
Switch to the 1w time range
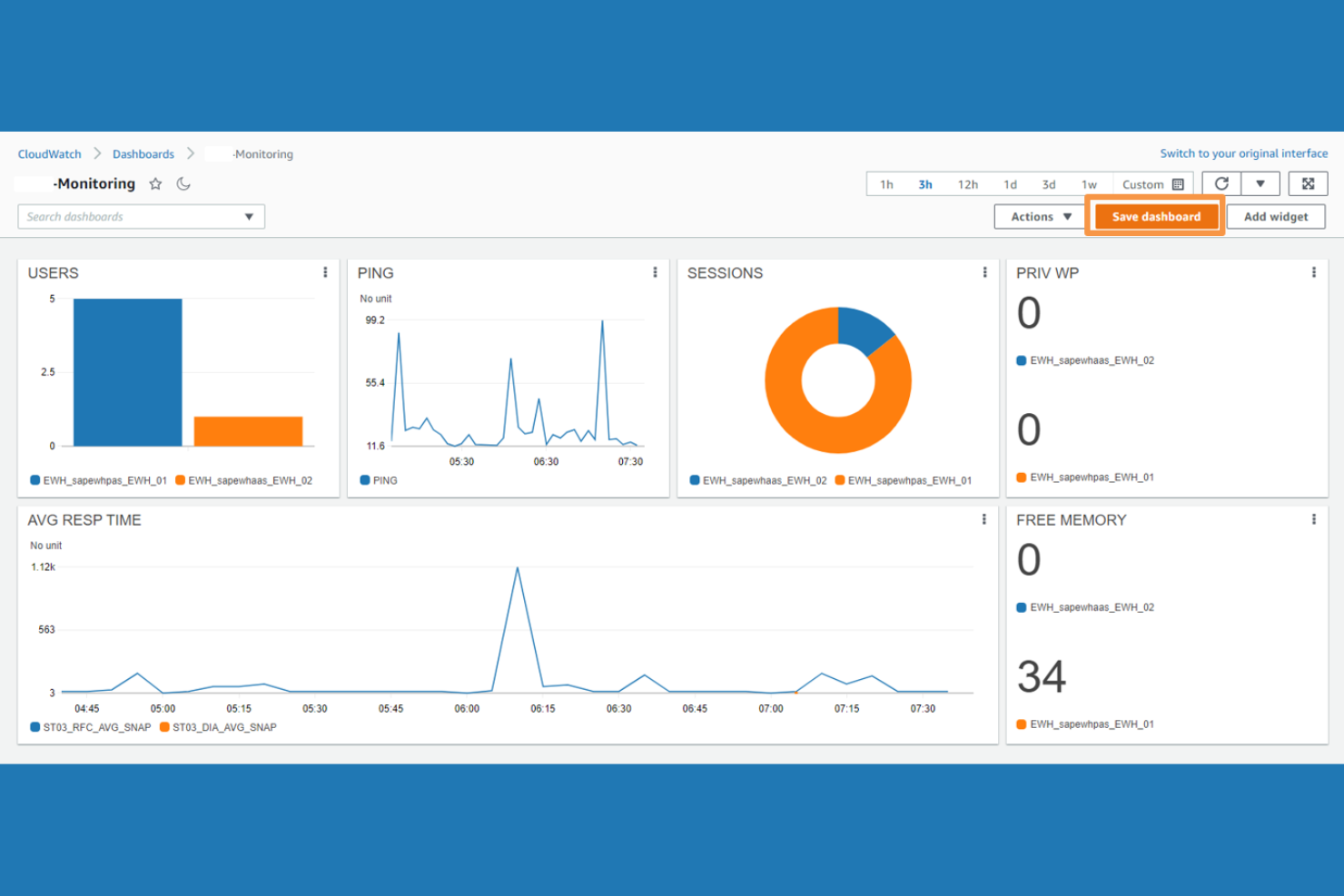coord(1089,183)
